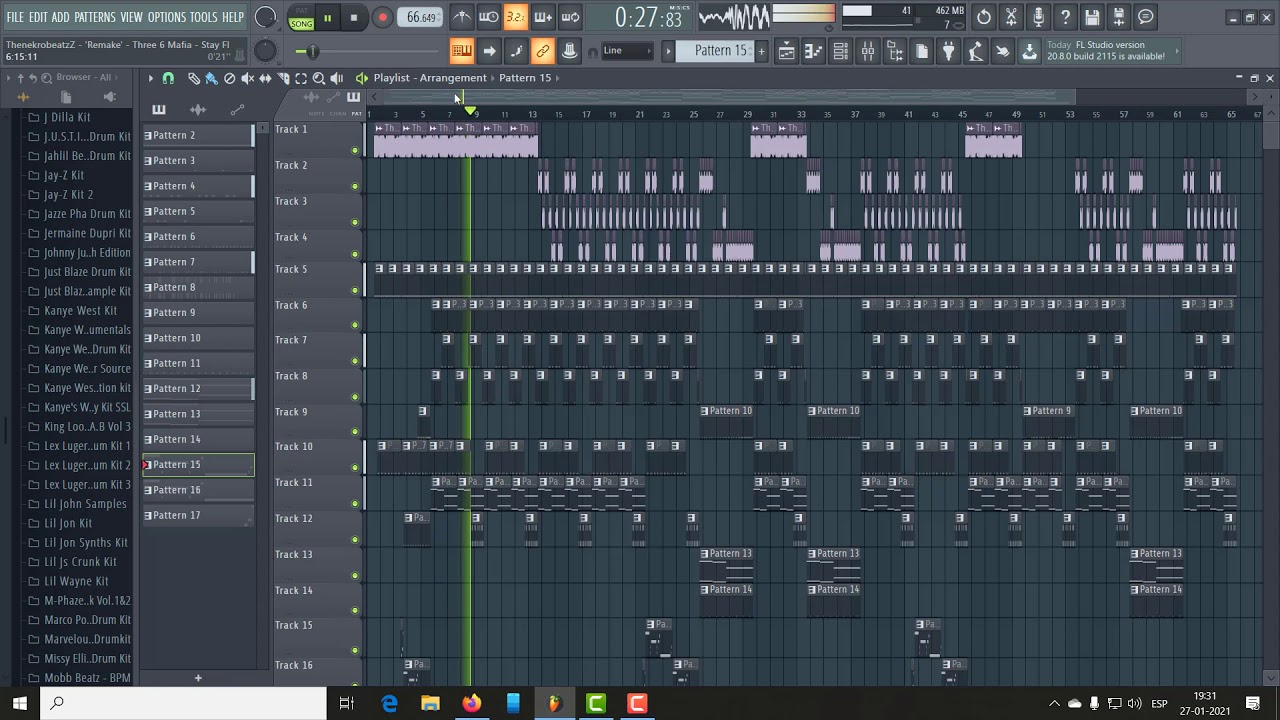Click the red record button
This screenshot has height=720, width=1280.
(x=382, y=17)
